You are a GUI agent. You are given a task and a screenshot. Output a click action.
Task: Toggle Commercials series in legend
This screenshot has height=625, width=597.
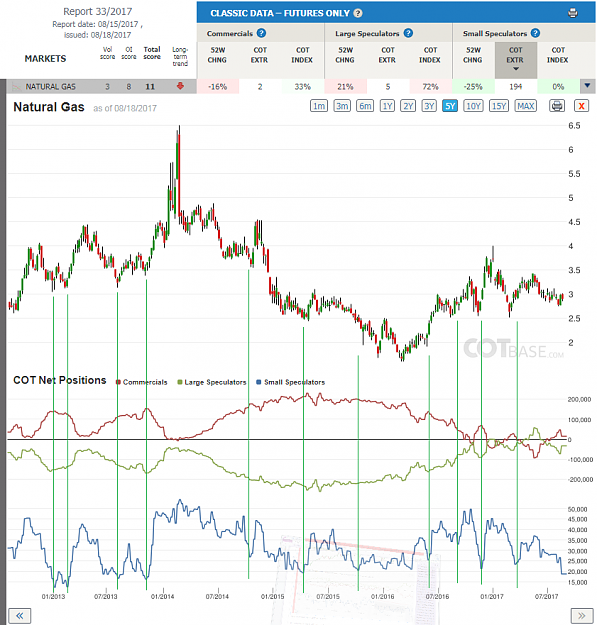pos(141,382)
